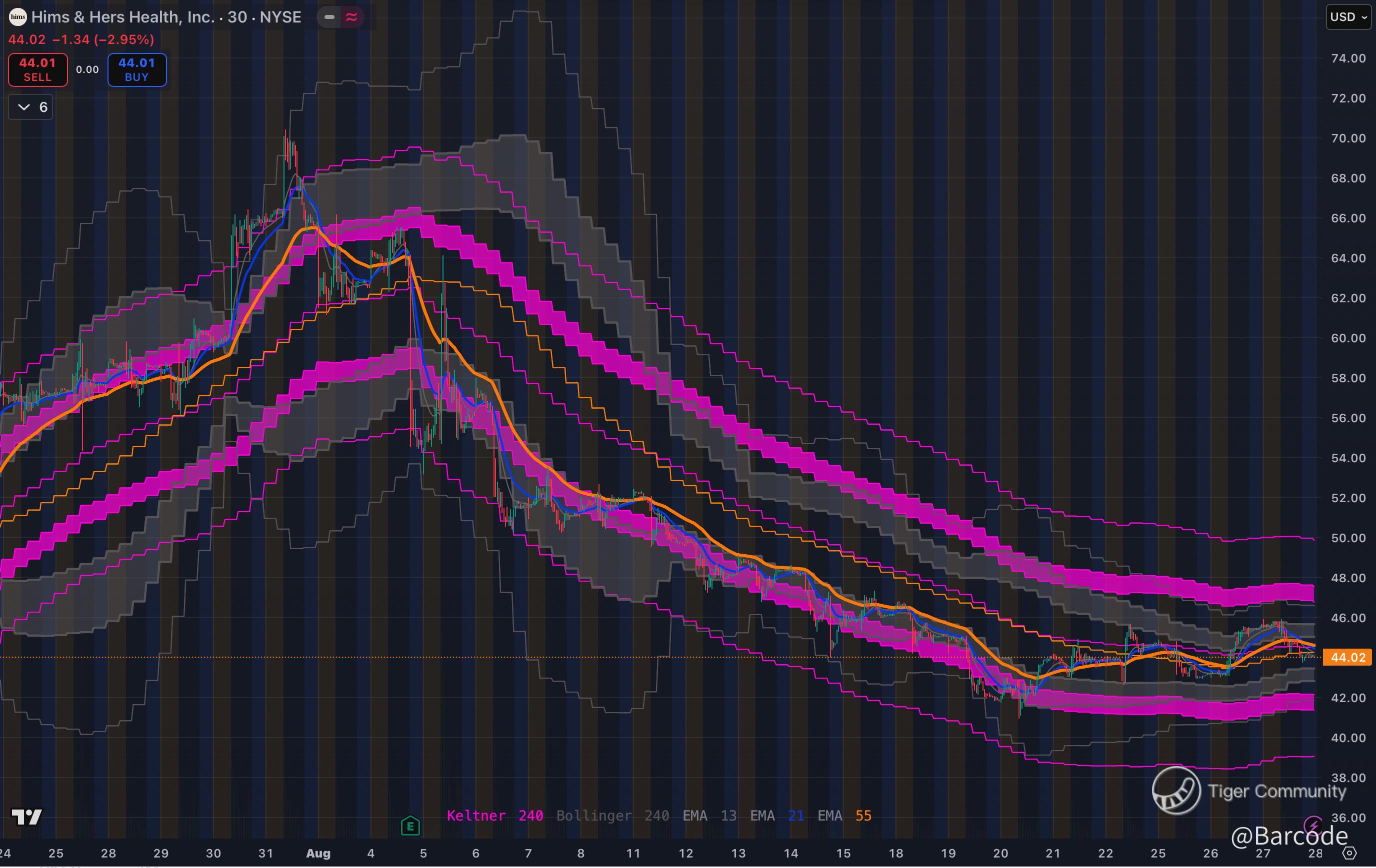Click the hims company logo icon

[17, 17]
